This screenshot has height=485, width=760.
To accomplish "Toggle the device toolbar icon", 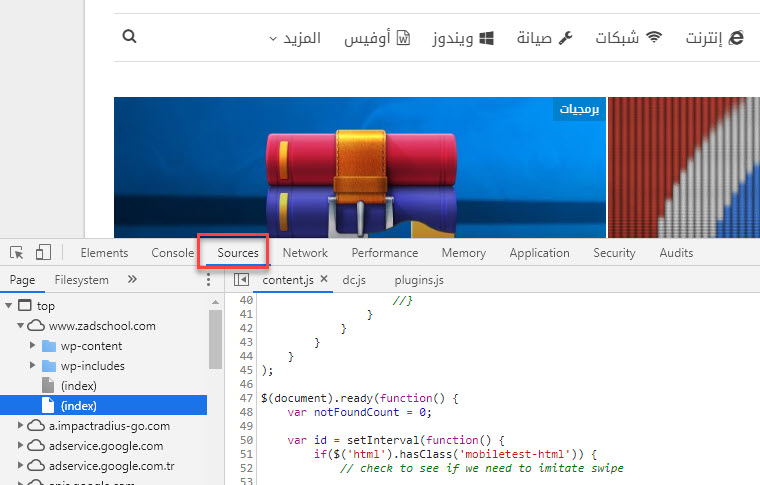I will [43, 252].
